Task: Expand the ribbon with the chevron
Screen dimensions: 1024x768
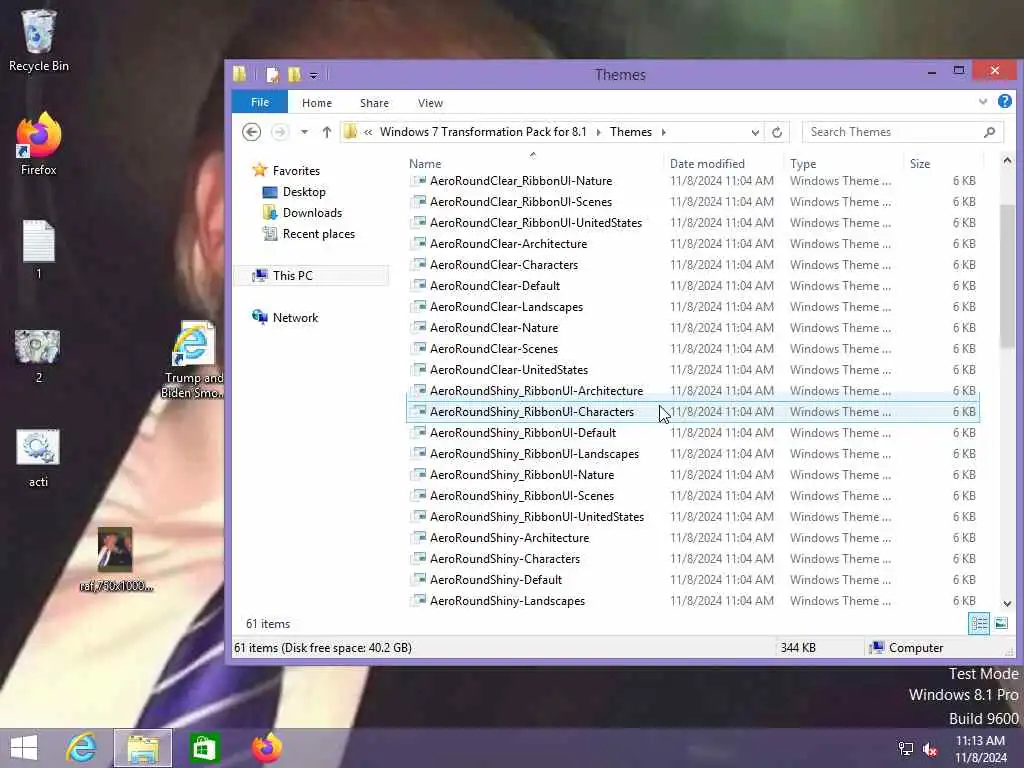Action: [x=983, y=102]
